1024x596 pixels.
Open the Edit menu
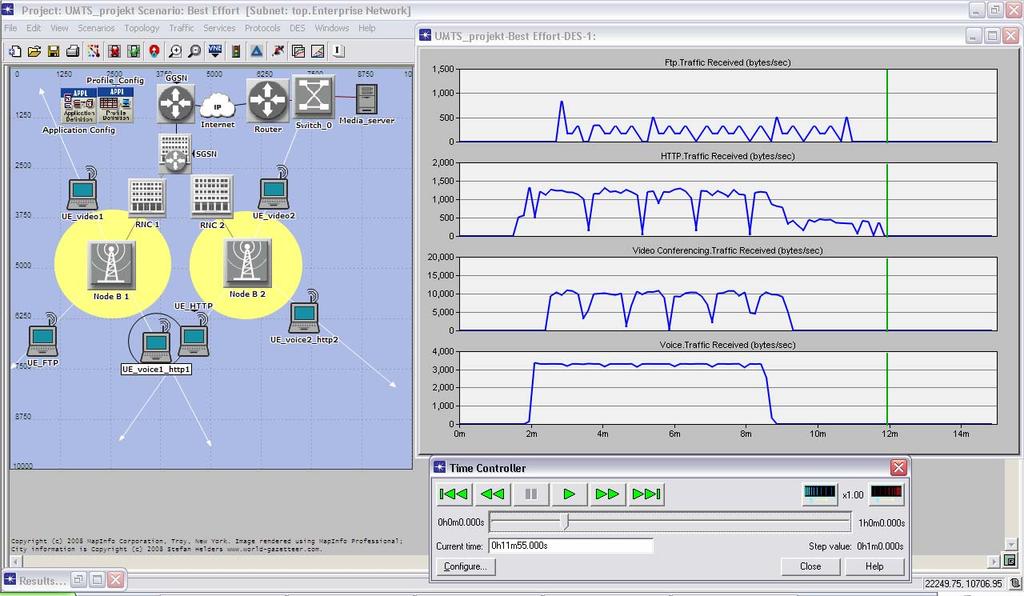point(33,28)
